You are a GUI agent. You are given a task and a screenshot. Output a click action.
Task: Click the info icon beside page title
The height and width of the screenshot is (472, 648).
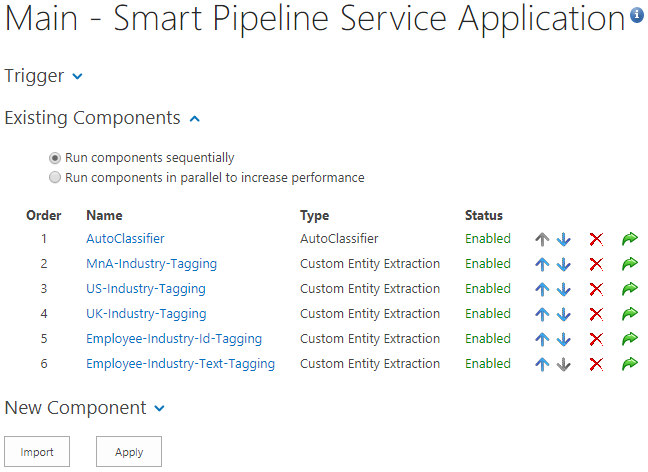pyautogui.click(x=636, y=16)
